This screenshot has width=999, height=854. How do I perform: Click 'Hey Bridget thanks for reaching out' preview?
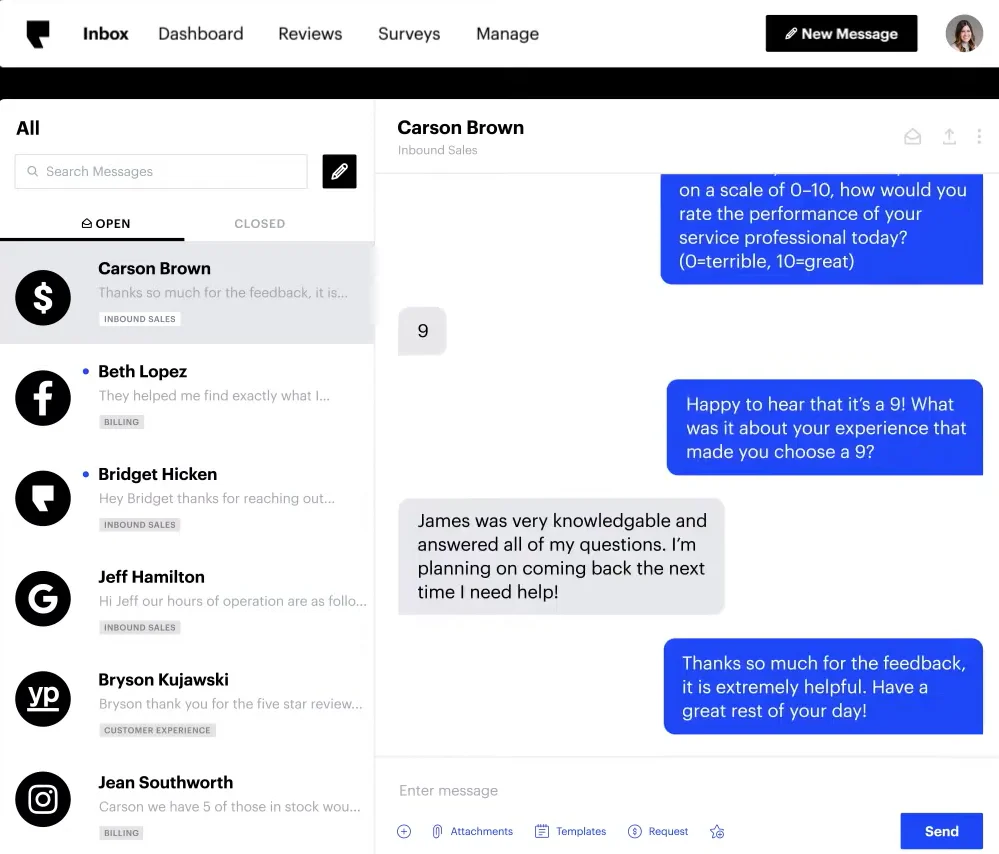coord(217,498)
